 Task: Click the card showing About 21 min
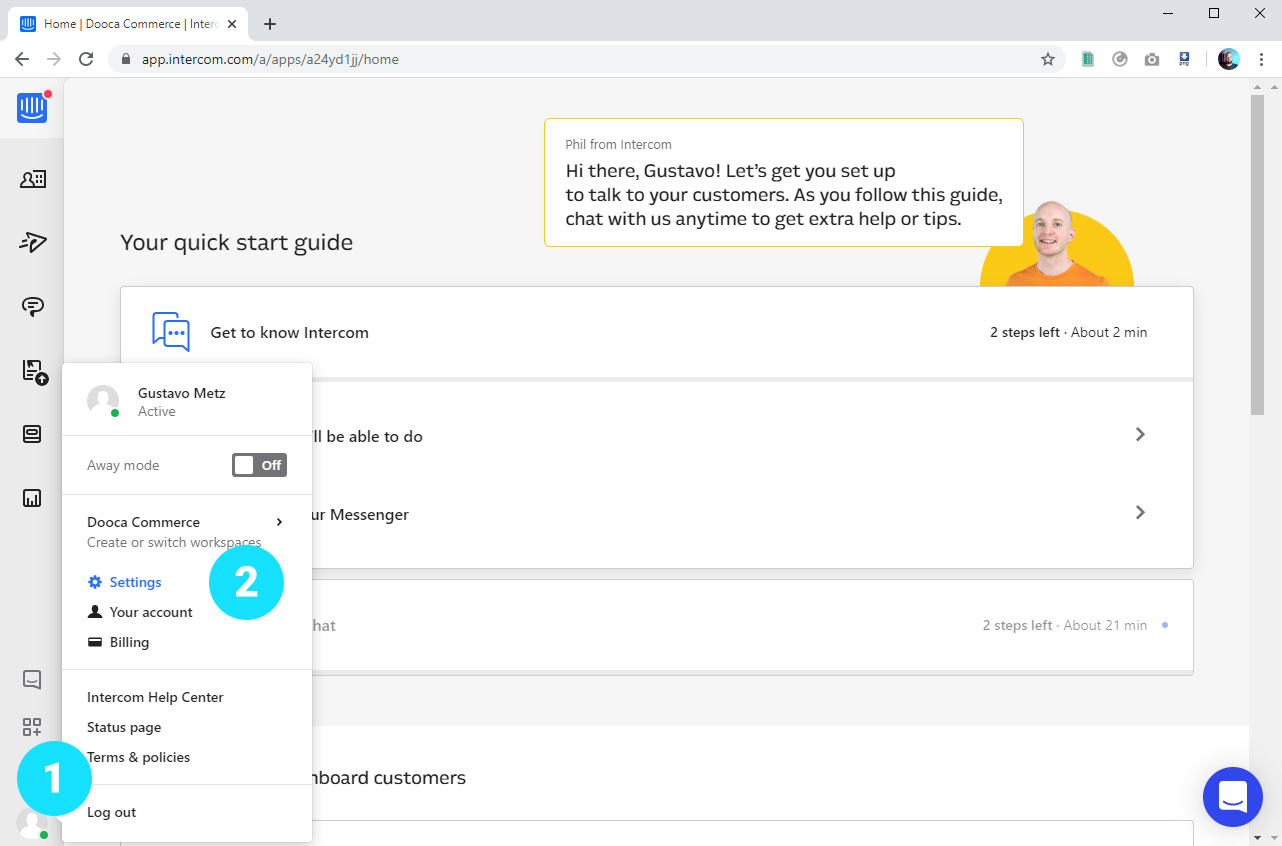(x=656, y=626)
